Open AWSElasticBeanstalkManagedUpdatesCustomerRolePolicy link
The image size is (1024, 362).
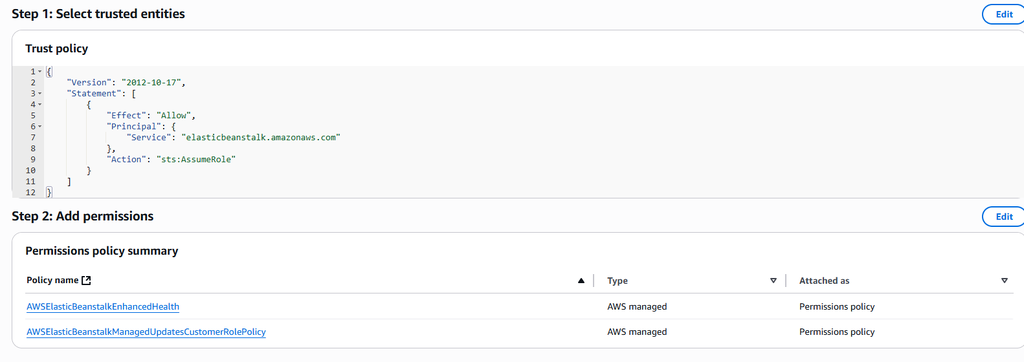pyautogui.click(x=146, y=332)
